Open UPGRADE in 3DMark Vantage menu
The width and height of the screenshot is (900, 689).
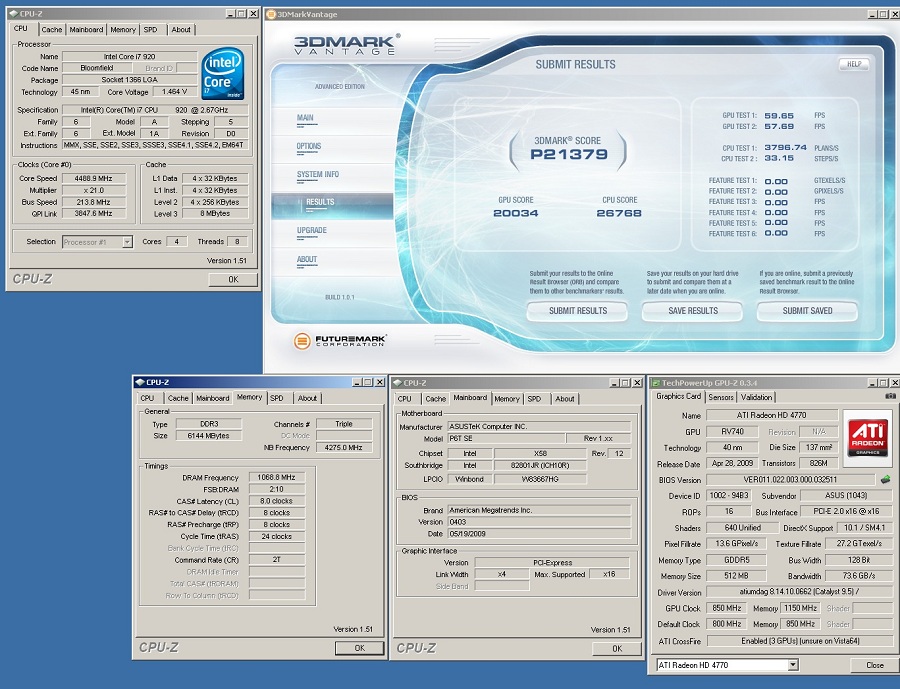tap(312, 230)
